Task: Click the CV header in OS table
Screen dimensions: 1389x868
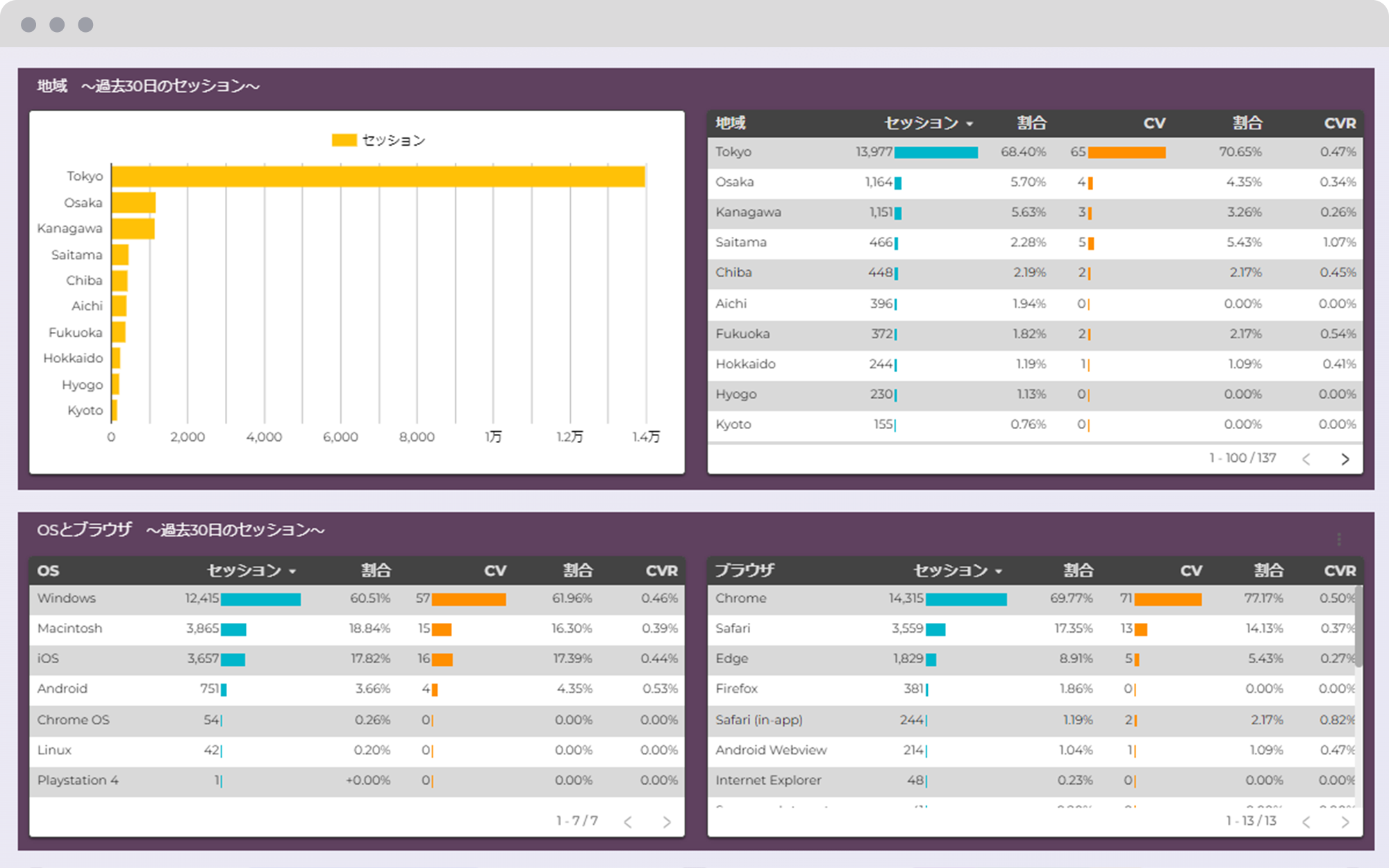Action: coord(494,571)
